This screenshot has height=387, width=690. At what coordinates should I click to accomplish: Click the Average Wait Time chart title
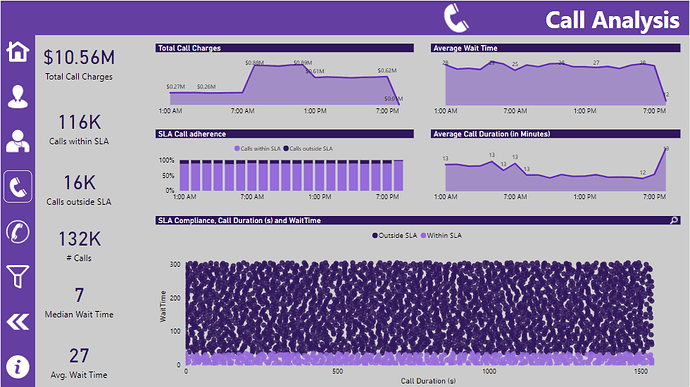[x=465, y=48]
